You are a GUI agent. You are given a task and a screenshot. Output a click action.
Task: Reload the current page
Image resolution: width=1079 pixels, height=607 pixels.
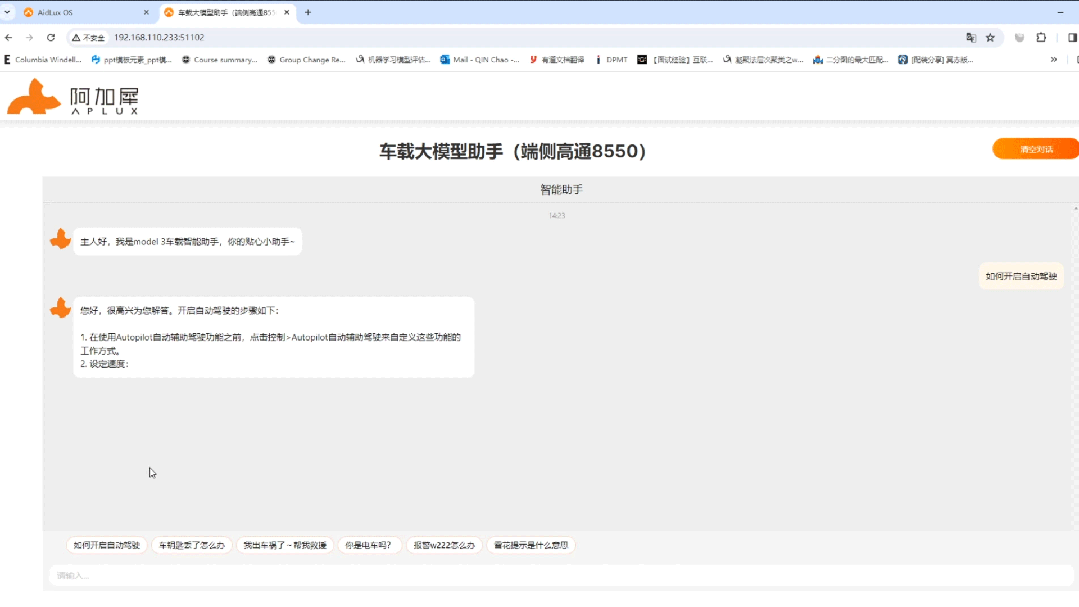(x=49, y=36)
